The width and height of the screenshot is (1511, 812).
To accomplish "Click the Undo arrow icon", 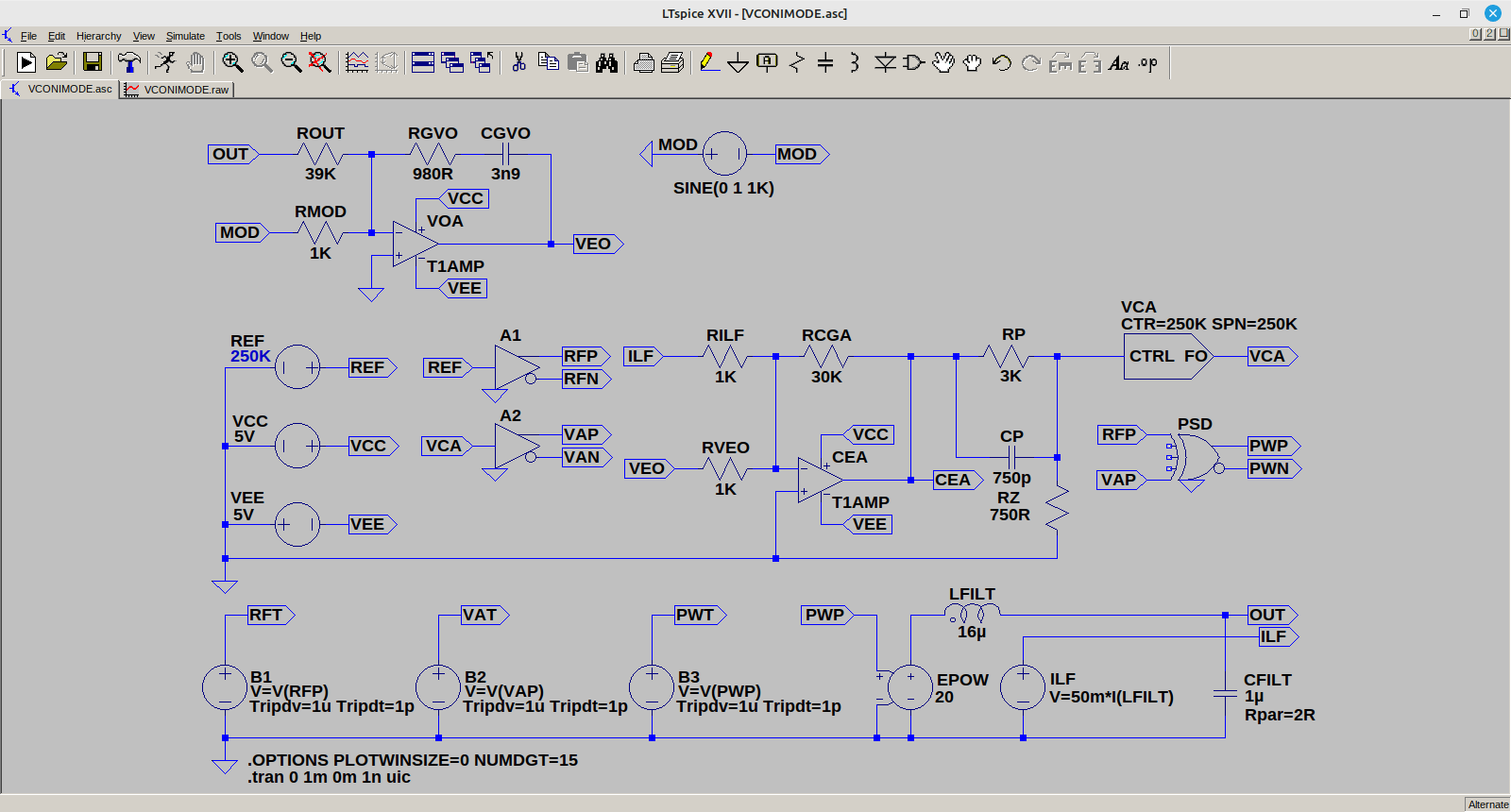I will [x=1002, y=62].
